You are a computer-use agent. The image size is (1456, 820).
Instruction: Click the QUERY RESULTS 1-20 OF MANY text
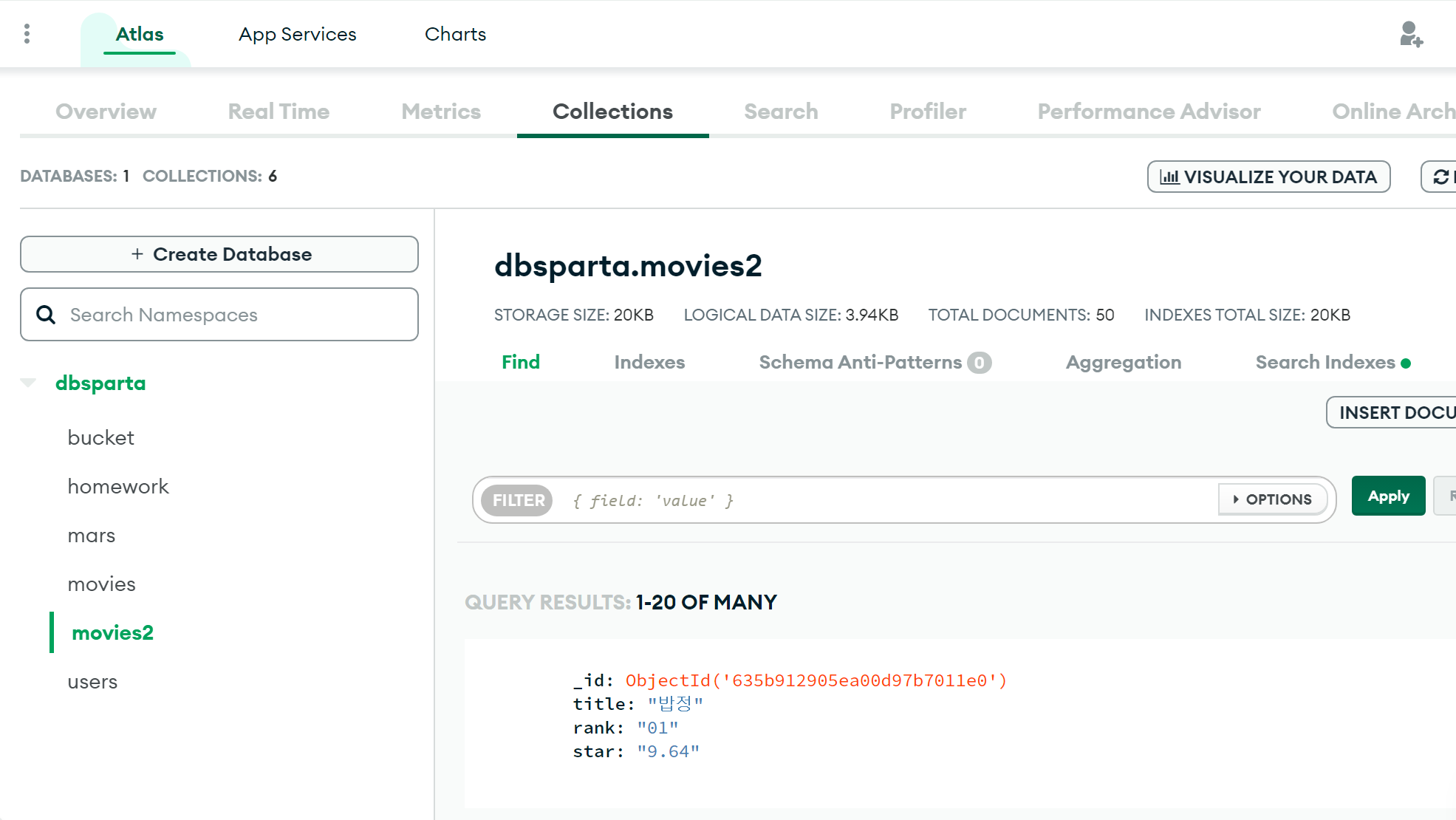[621, 602]
